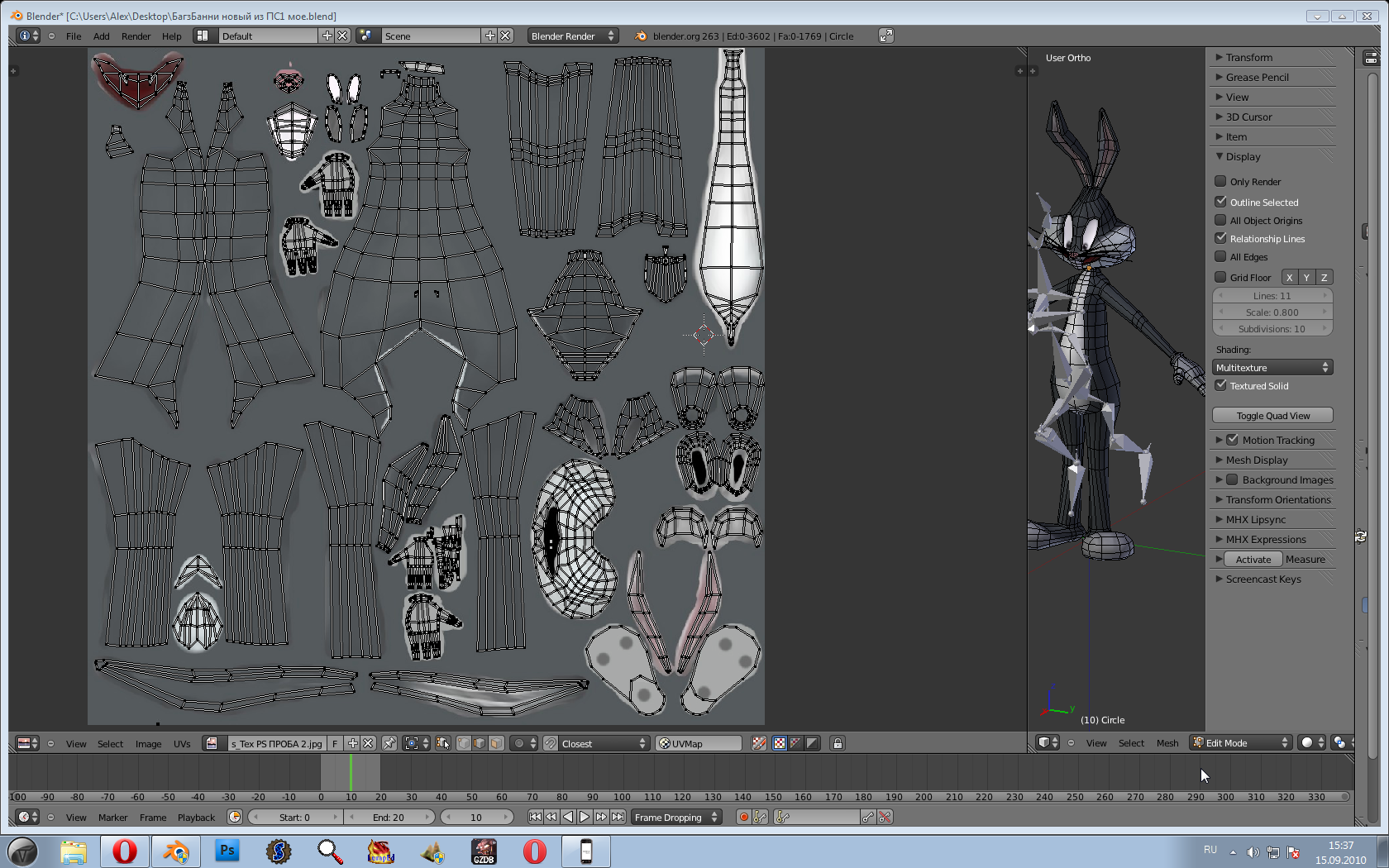Open the Closest snap target dropdown

pos(604,743)
